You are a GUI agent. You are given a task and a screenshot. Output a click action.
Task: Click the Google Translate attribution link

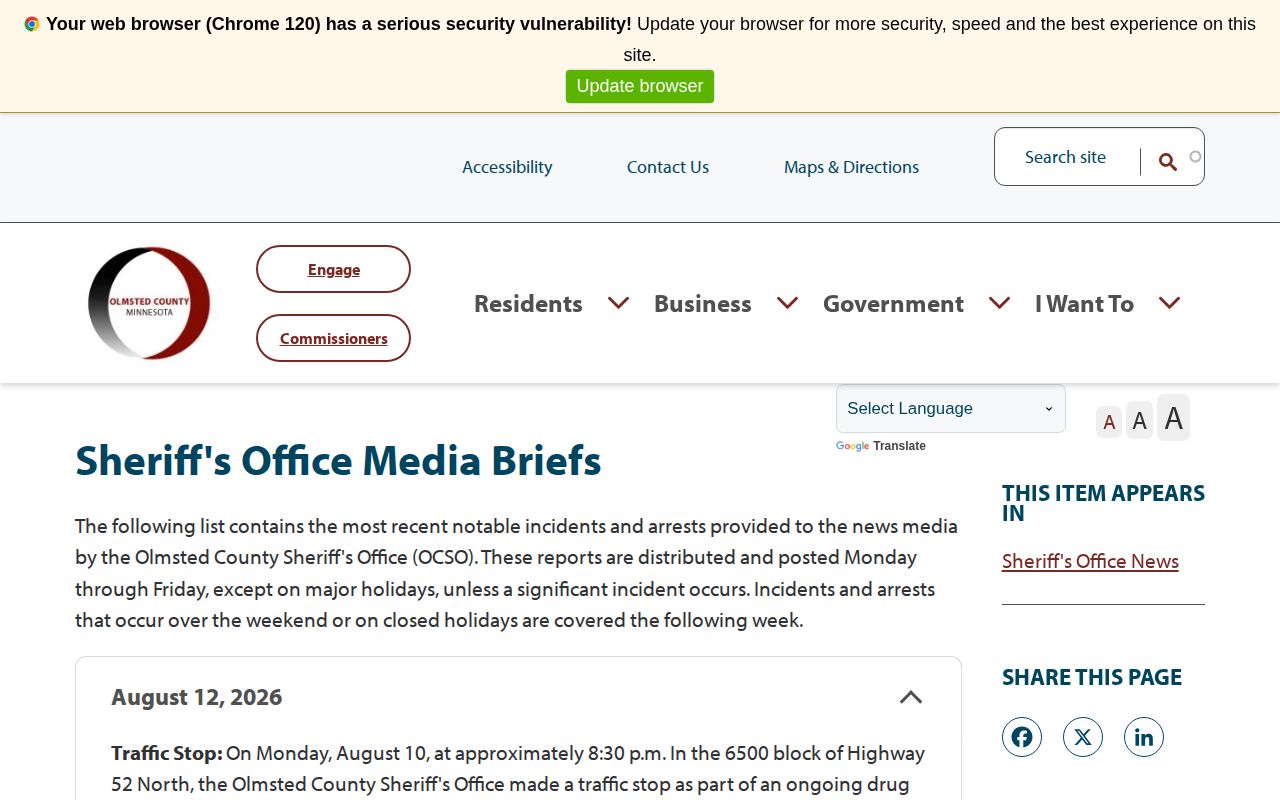pyautogui.click(x=881, y=446)
